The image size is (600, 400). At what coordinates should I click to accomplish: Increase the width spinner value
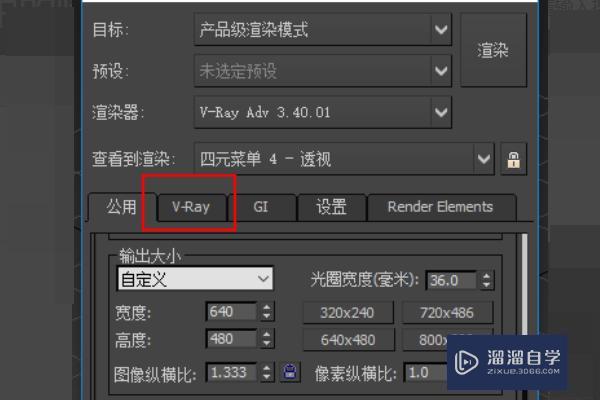click(x=267, y=307)
